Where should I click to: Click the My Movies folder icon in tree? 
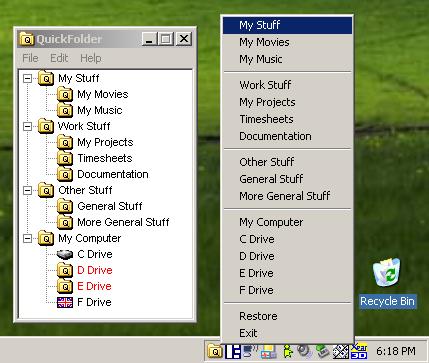(65, 95)
